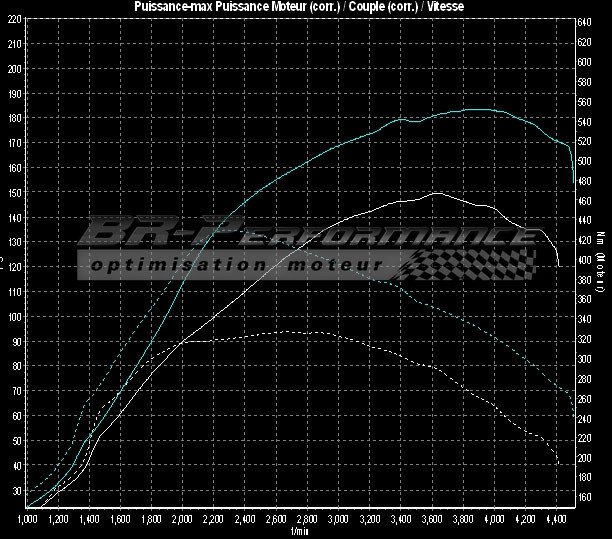The width and height of the screenshot is (612, 539).
Task: Select the 4,400 tick on the RPM axis
Action: 555,521
